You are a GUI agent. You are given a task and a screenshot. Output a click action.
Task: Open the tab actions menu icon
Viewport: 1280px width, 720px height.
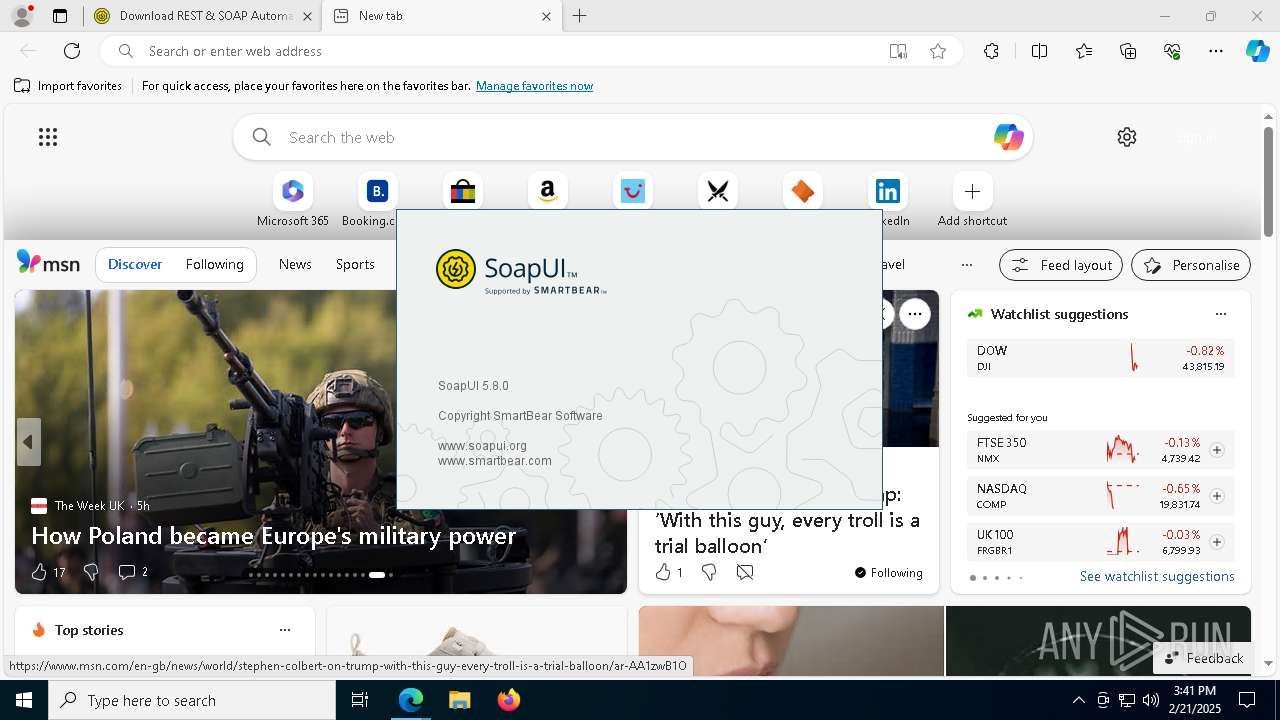click(x=60, y=16)
